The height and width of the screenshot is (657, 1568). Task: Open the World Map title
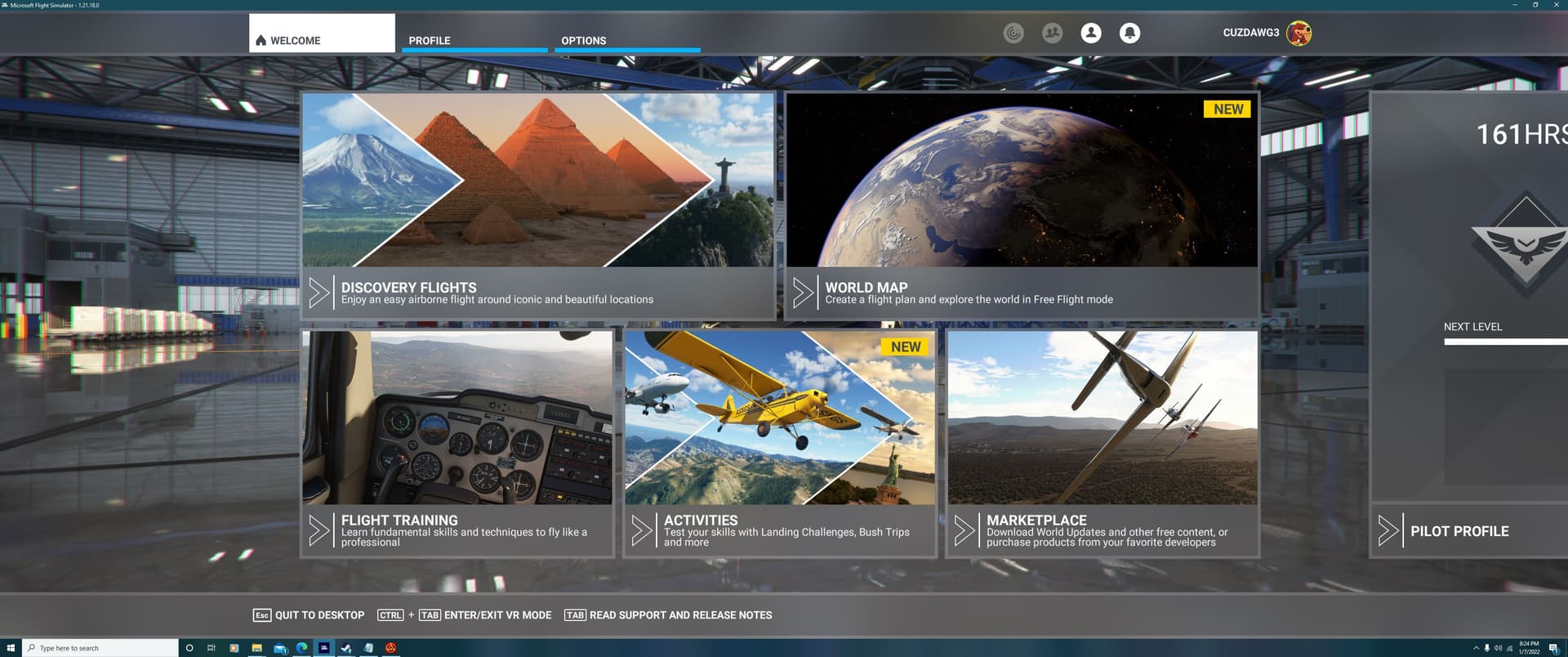(866, 288)
